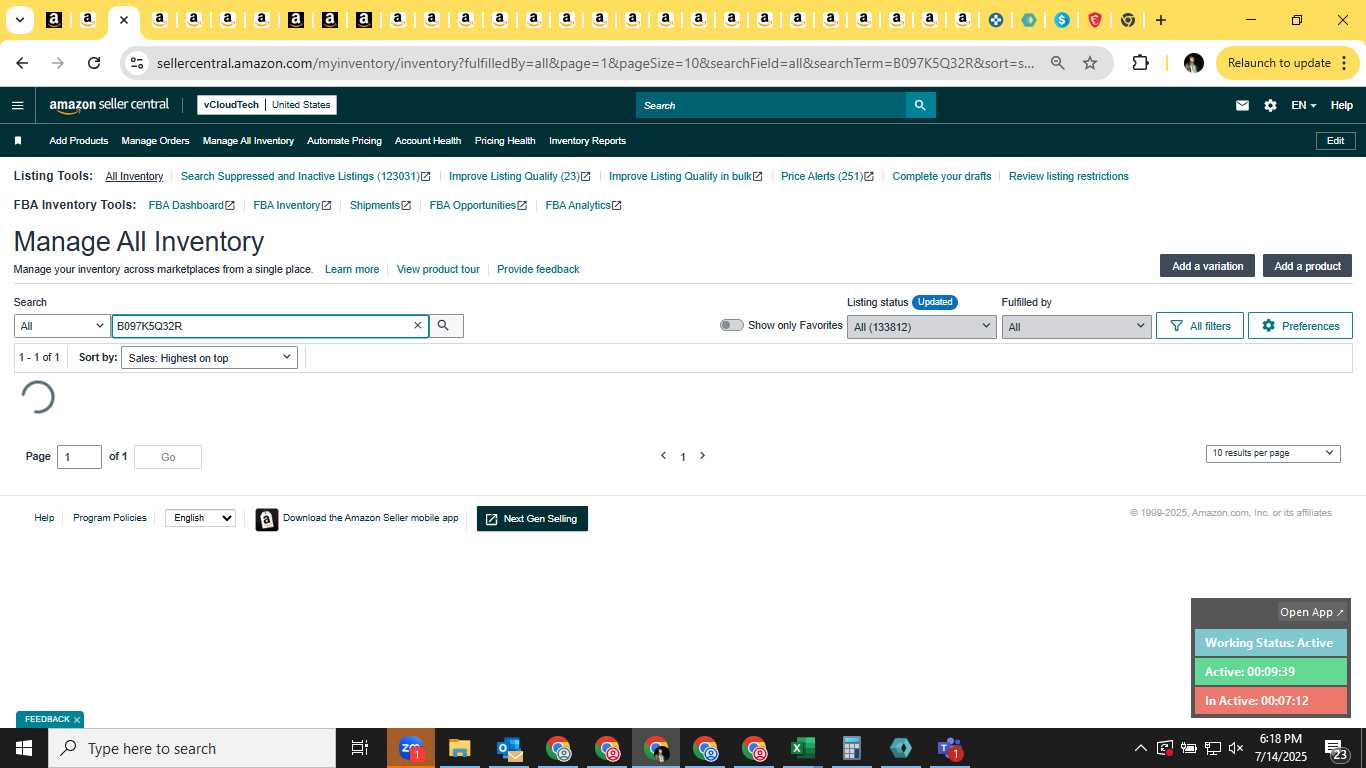Open the EN language dropdown
This screenshot has width=1366, height=768.
[x=1303, y=105]
